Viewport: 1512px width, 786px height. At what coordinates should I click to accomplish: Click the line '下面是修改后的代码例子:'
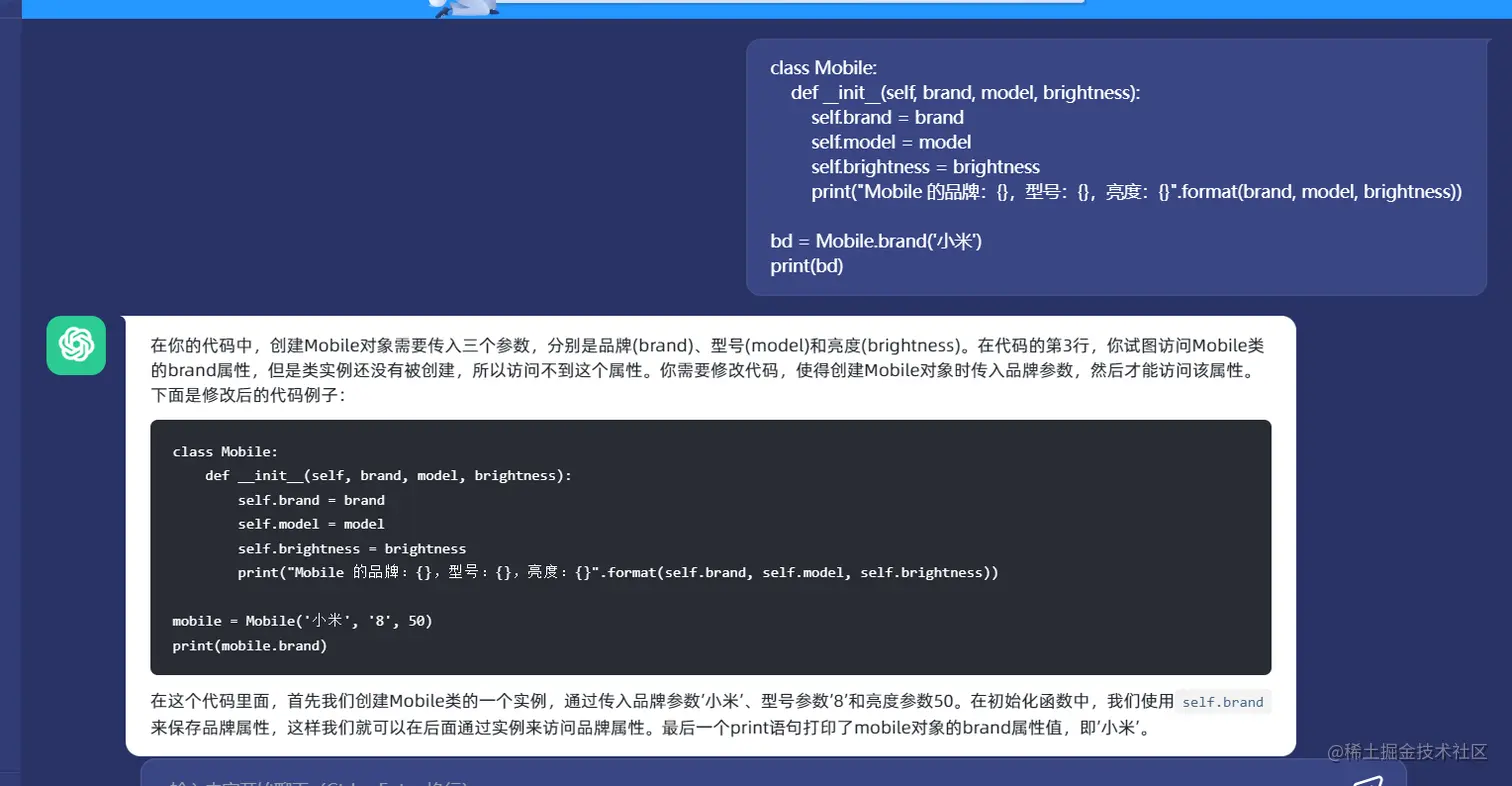point(247,395)
